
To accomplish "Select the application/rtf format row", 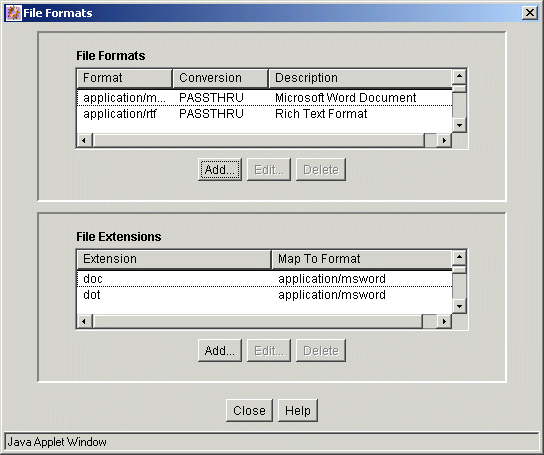I will (x=264, y=114).
